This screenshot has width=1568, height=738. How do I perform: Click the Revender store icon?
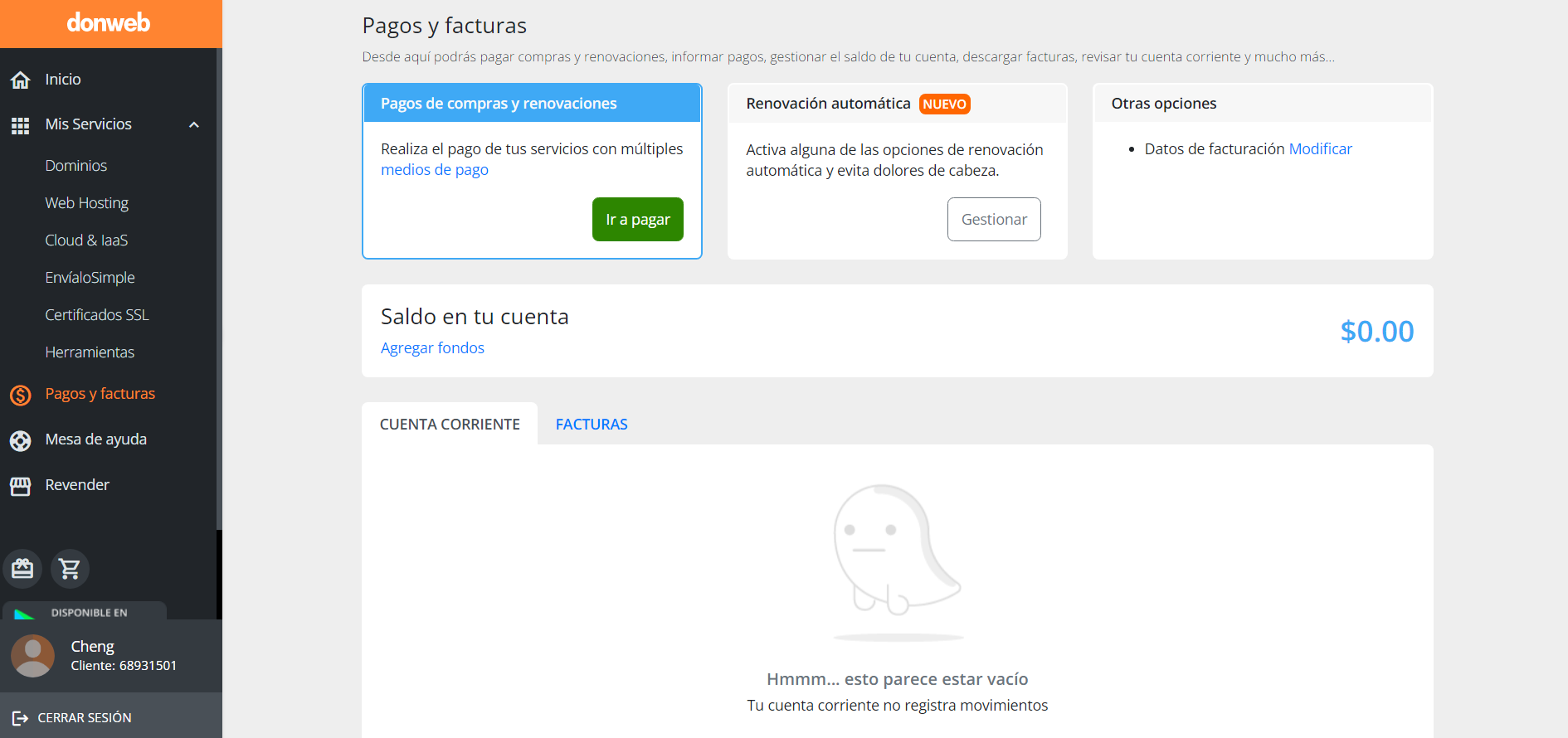click(21, 486)
